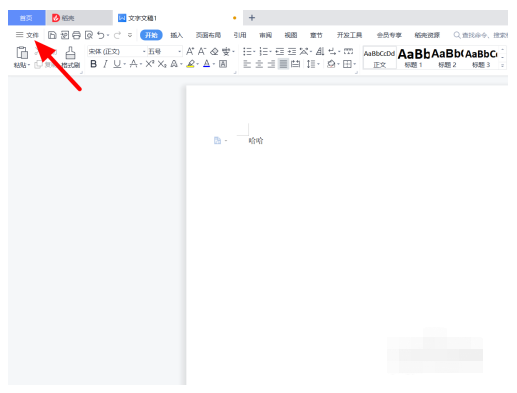
Task: Click the Print icon in quick toolbar
Action: [x=77, y=35]
